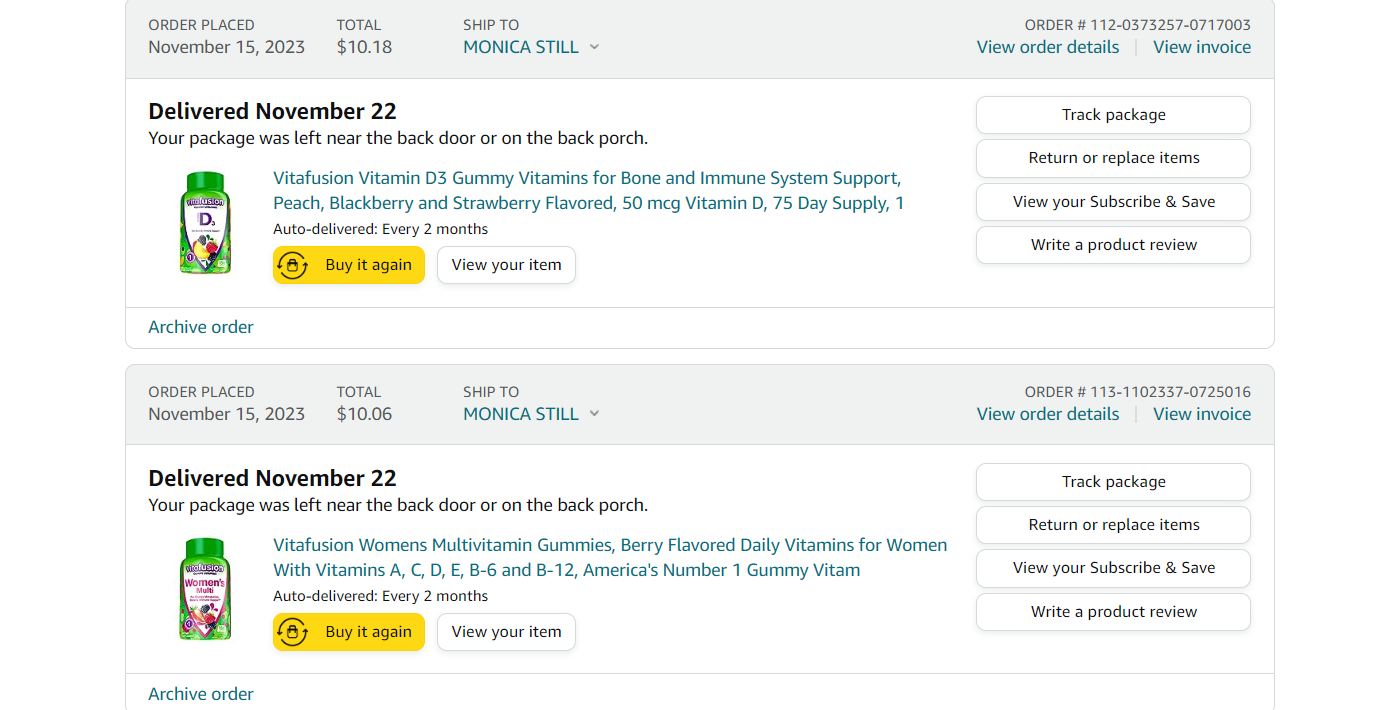View order details for order 113-1102337-0725016
This screenshot has height=710, width=1400.
coord(1048,414)
